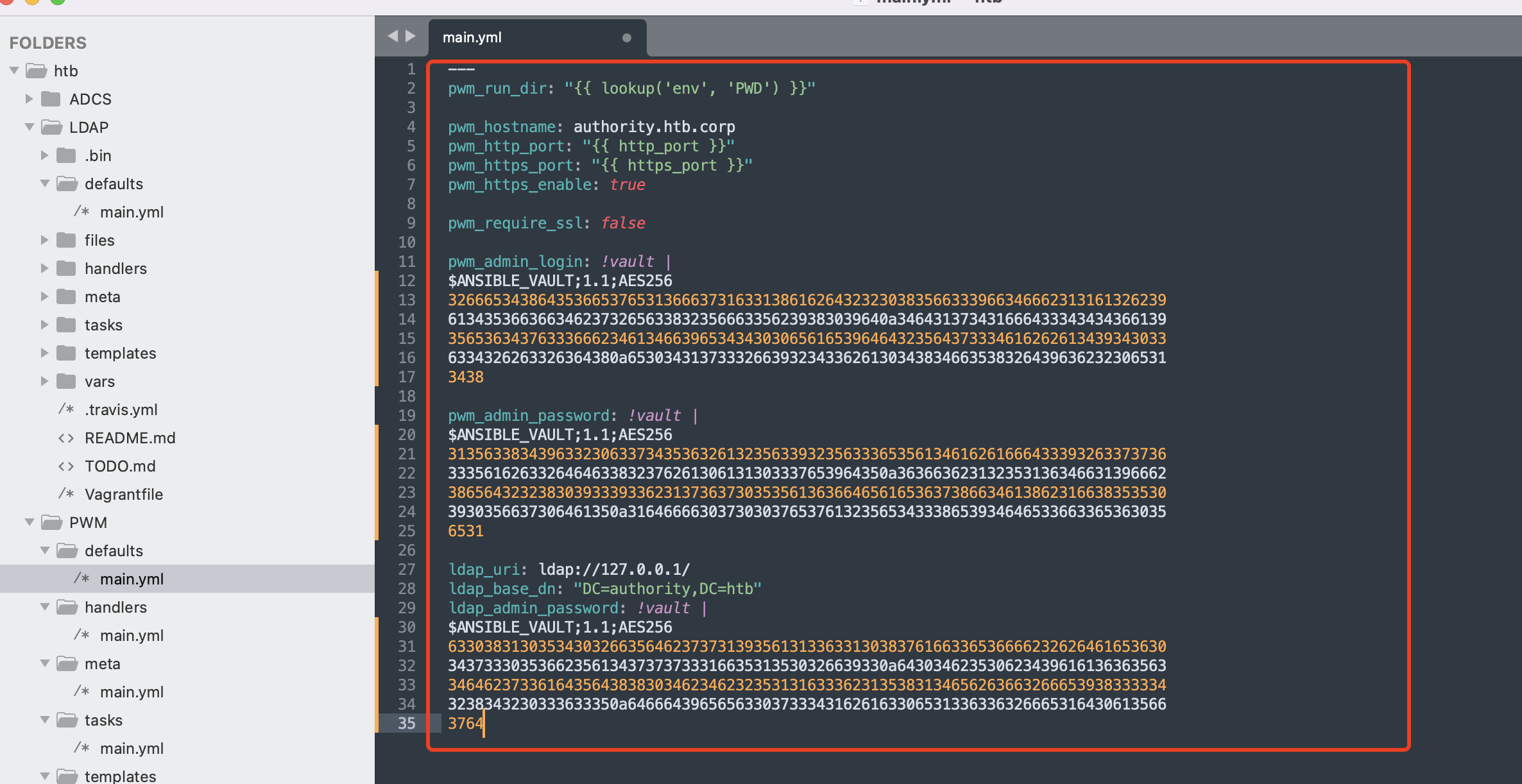Image resolution: width=1522 pixels, height=784 pixels.
Task: Select LDAP templates folder label
Action: [x=121, y=353]
